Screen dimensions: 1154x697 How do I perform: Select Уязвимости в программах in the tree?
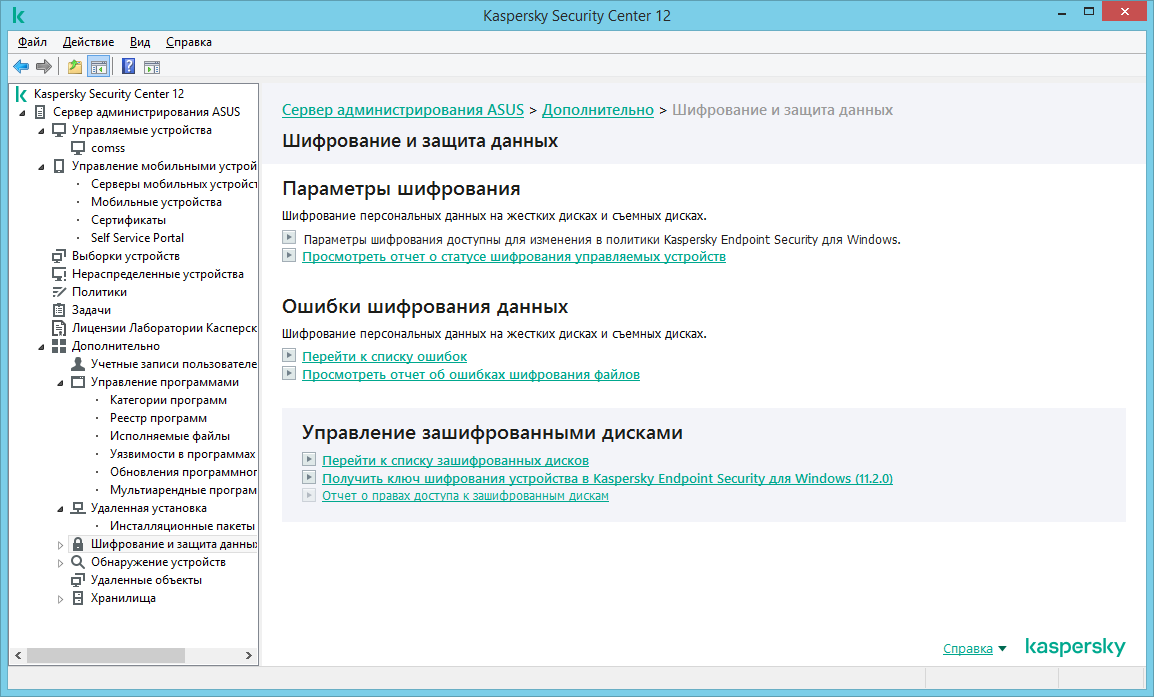click(183, 454)
